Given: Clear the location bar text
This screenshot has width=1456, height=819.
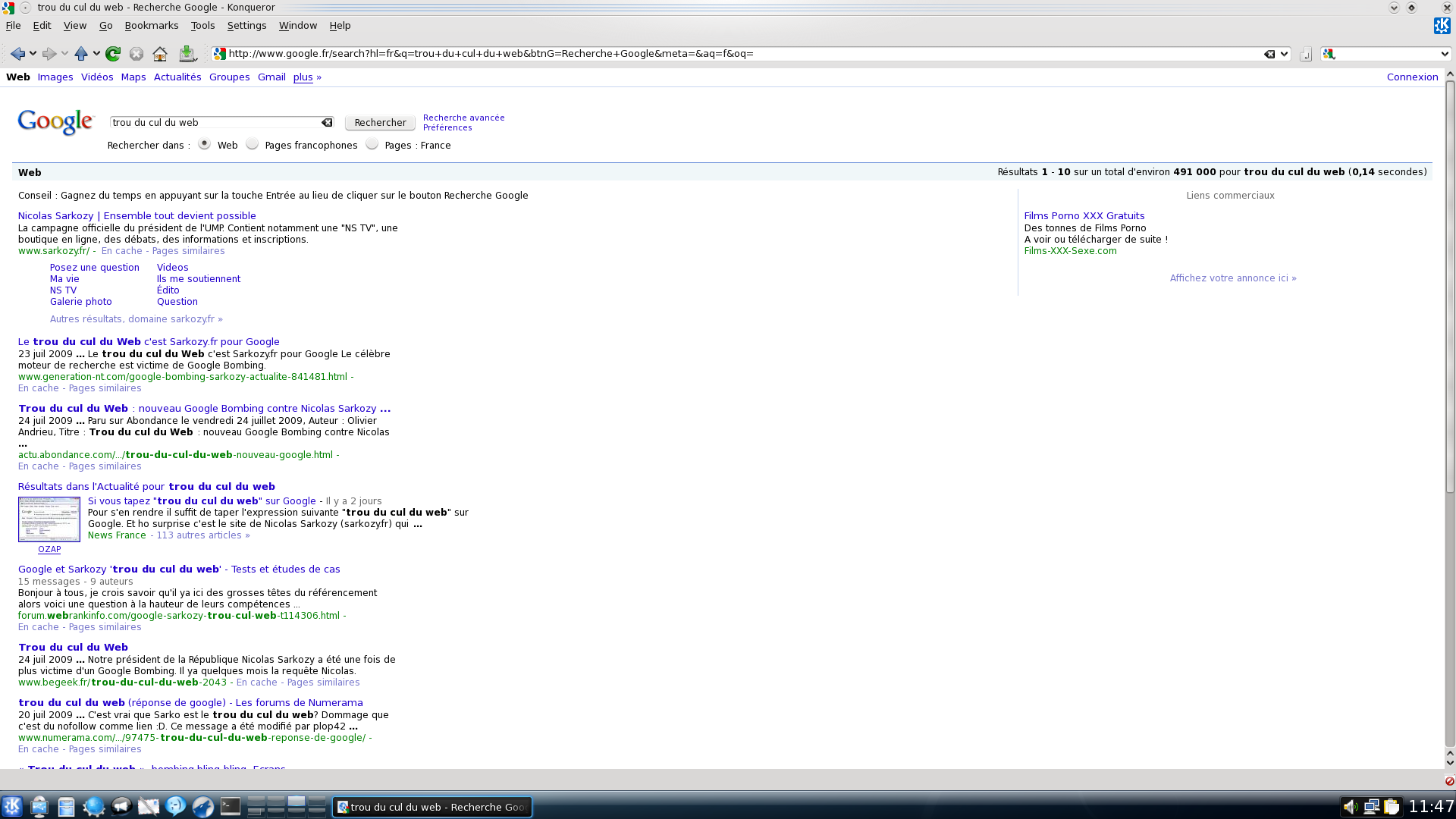Looking at the screenshot, I should tap(1269, 54).
